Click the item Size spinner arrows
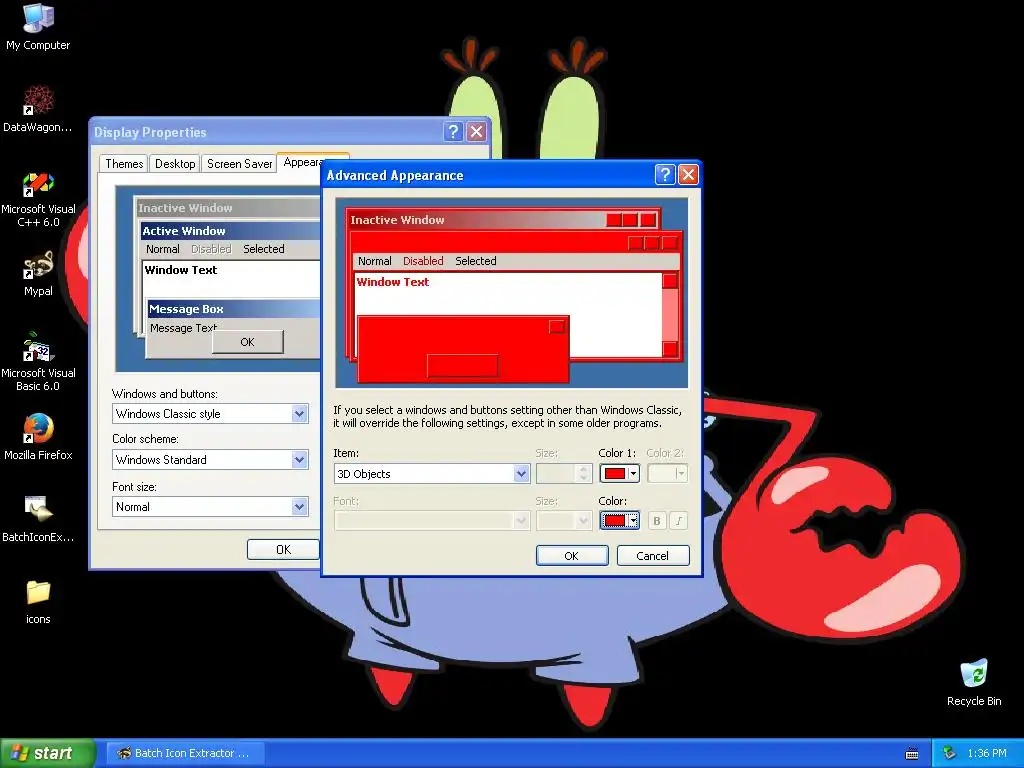 (x=583, y=473)
